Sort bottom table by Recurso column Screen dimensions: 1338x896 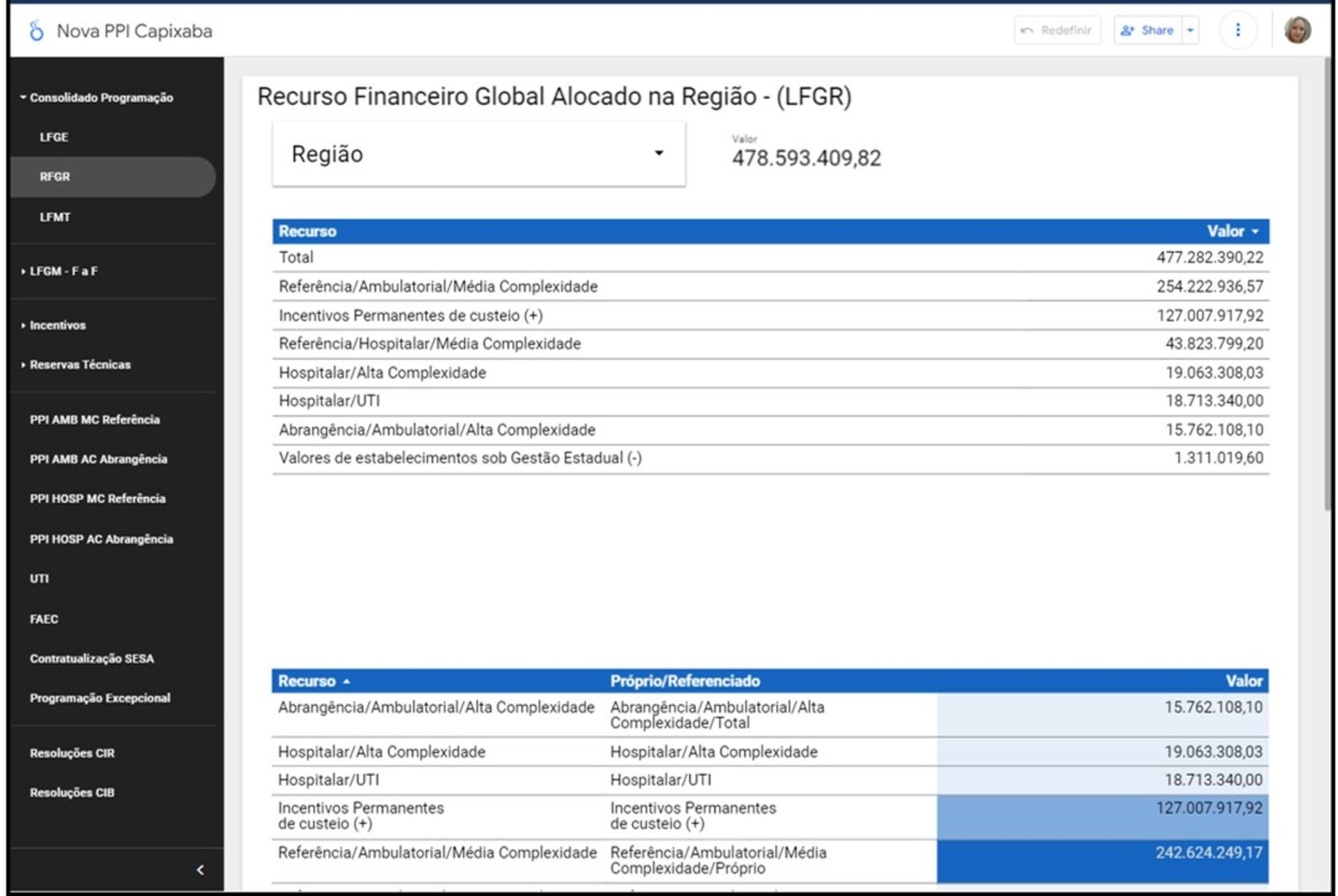tap(307, 681)
